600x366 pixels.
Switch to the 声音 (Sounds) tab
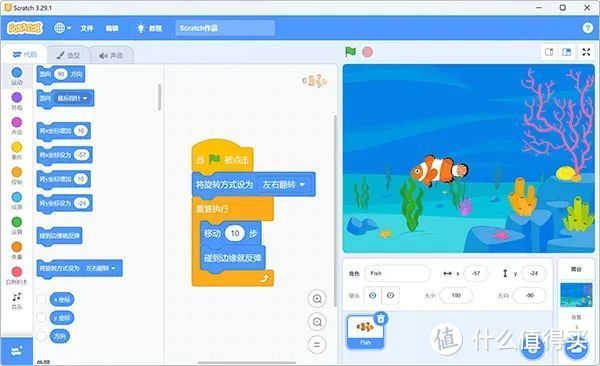[x=111, y=56]
